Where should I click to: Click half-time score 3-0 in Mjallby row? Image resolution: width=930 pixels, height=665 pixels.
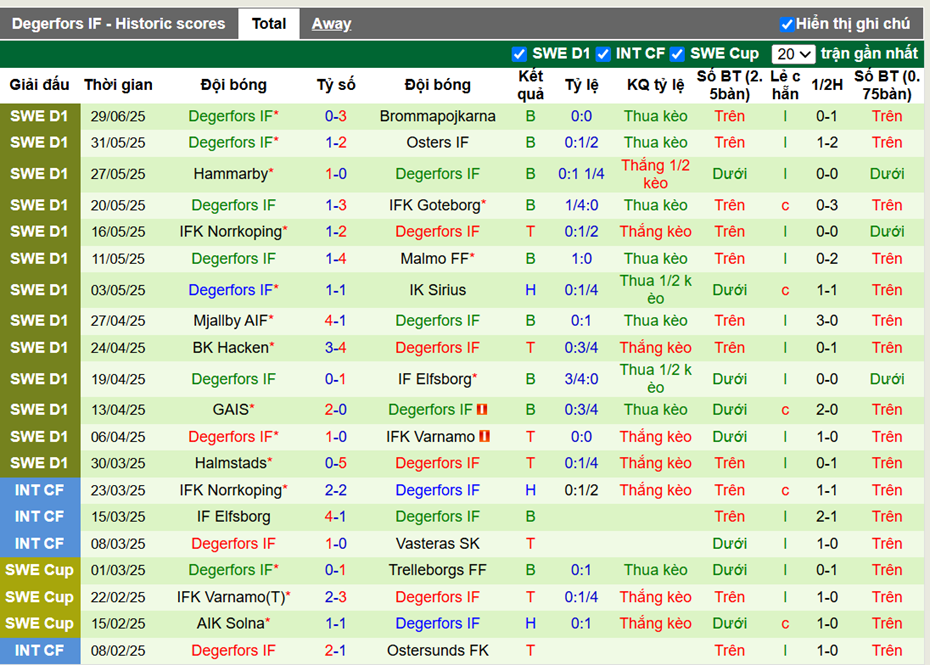coord(827,320)
